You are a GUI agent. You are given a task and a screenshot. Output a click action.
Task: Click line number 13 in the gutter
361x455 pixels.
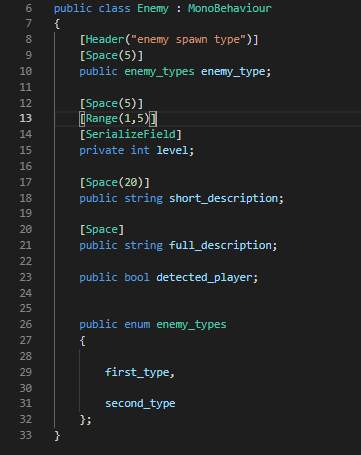click(x=26, y=118)
